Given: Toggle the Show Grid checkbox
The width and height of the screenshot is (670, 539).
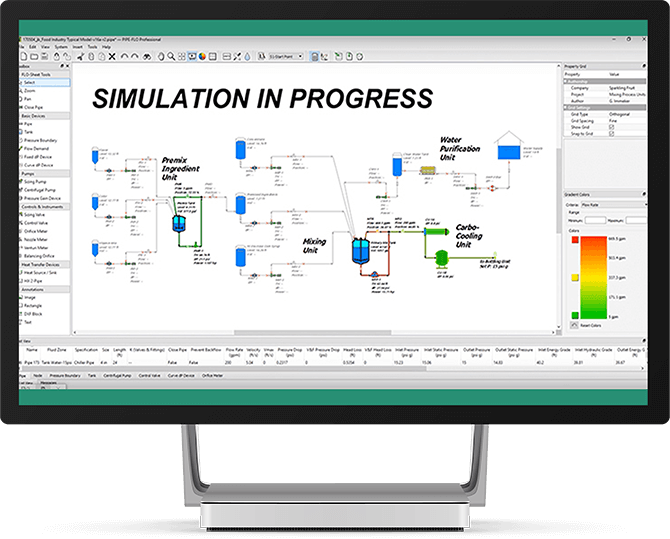Looking at the screenshot, I should (611, 128).
